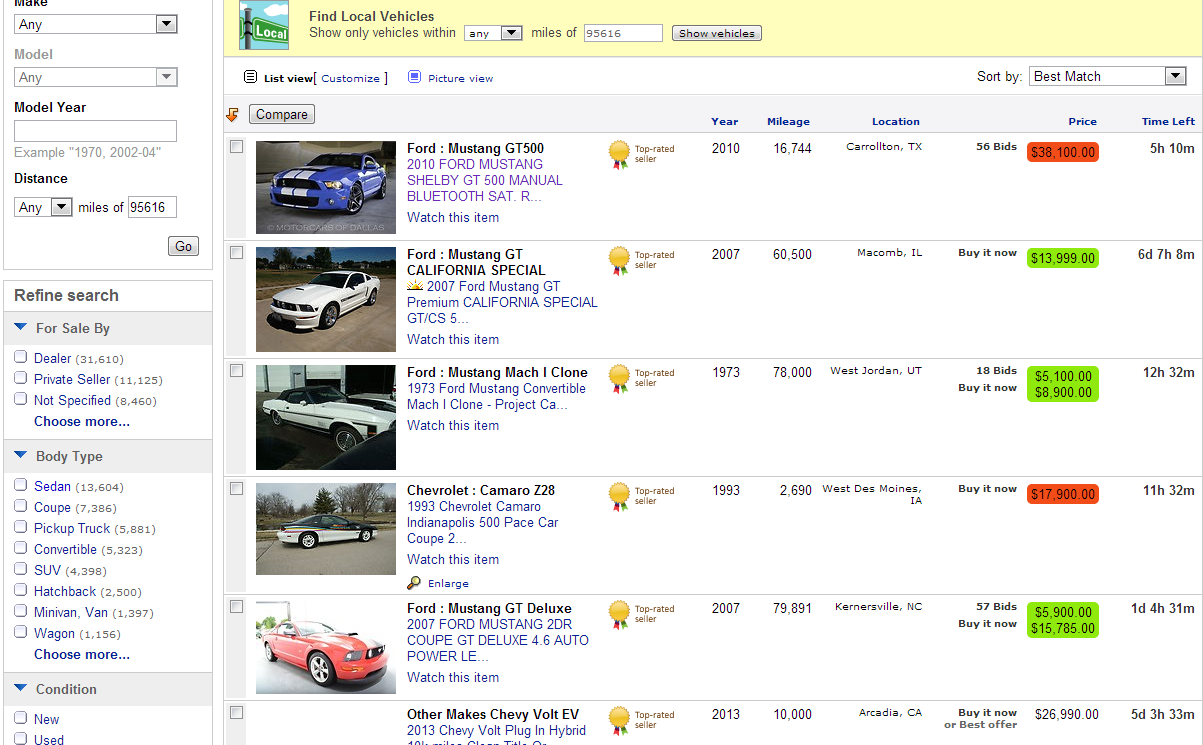Click the orange compare arrow icon

point(233,115)
